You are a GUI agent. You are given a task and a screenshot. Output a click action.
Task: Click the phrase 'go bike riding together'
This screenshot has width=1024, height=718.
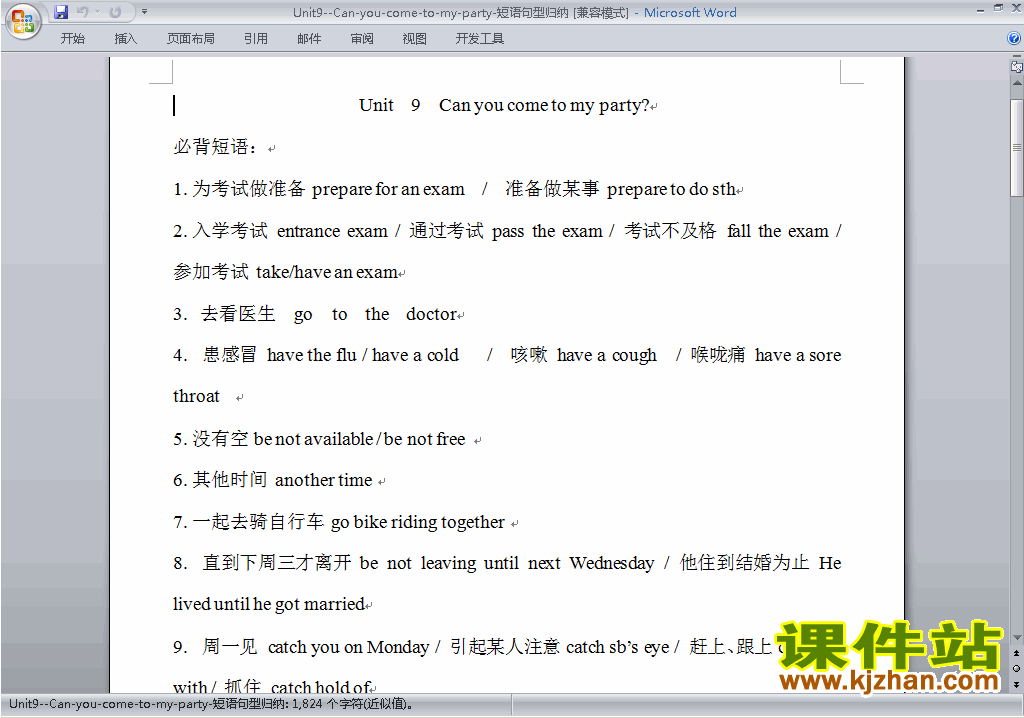(x=417, y=522)
